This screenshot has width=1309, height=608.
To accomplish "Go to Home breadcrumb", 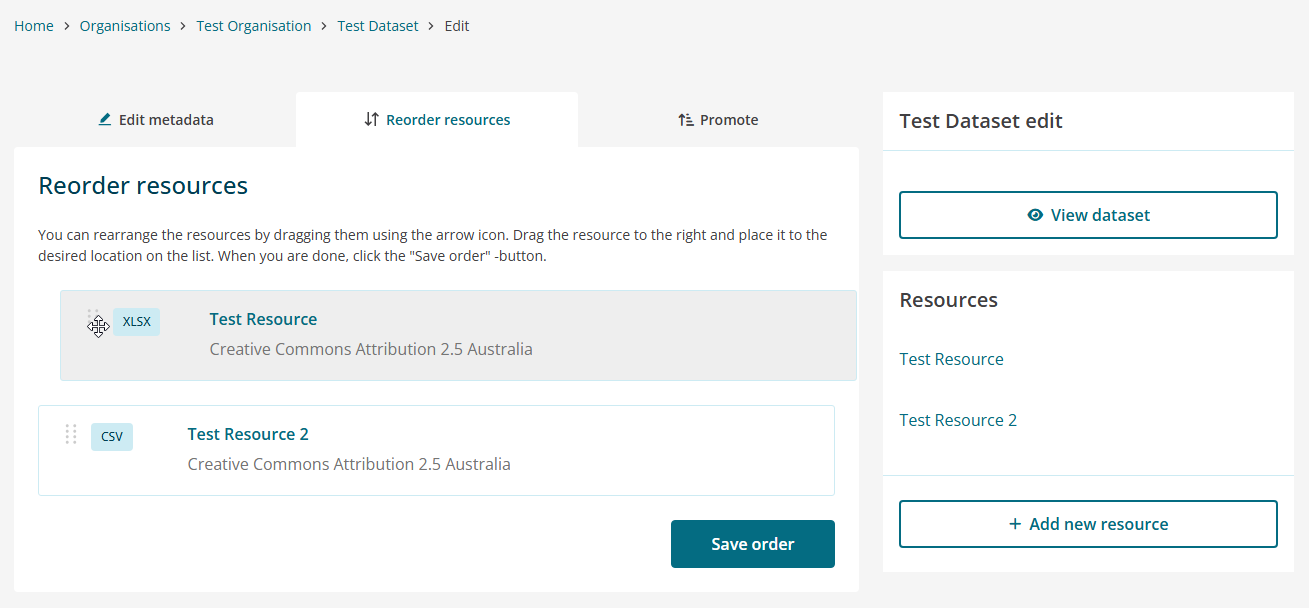I will click(x=34, y=26).
